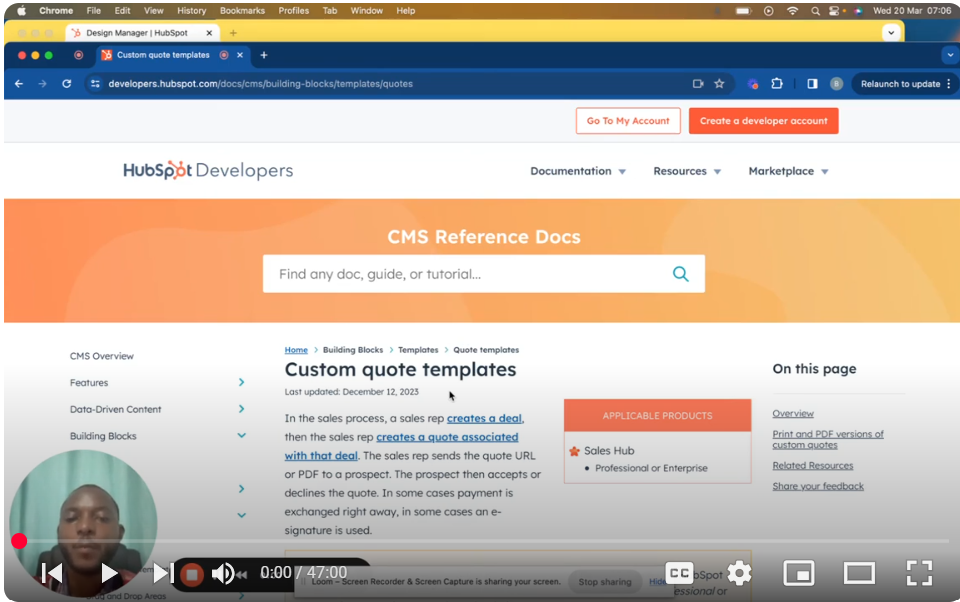Open the tab search dropdown at the right of the front tab strip

coord(950,55)
